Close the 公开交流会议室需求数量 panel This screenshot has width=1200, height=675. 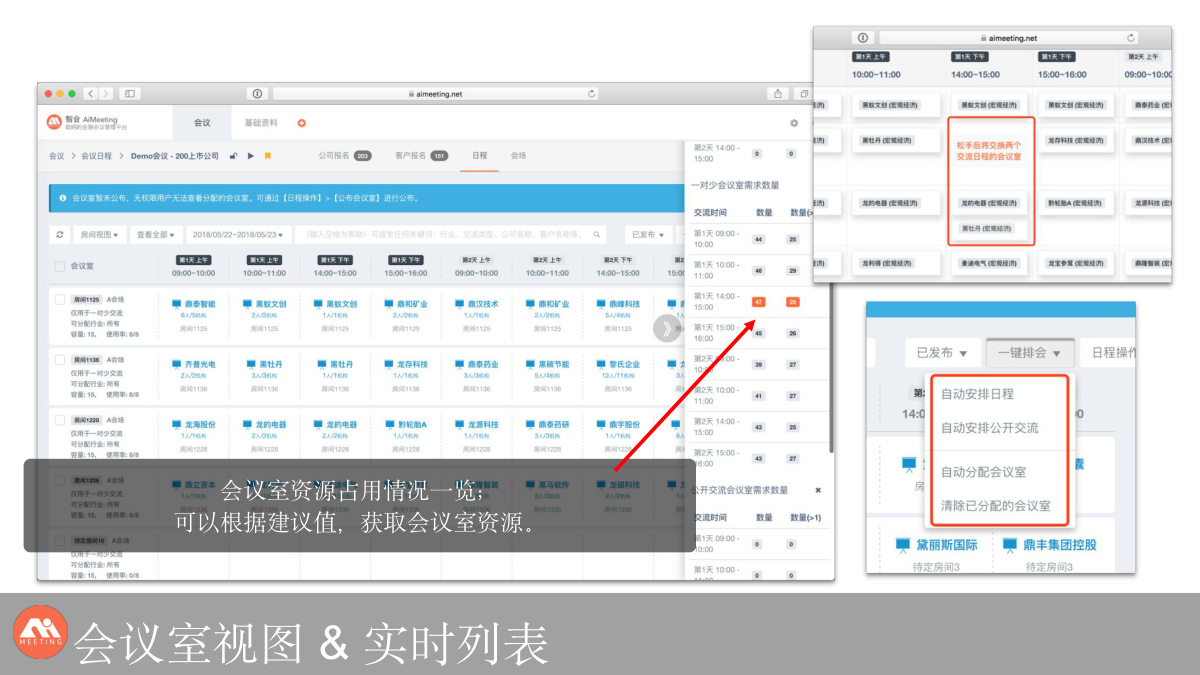pyautogui.click(x=817, y=490)
